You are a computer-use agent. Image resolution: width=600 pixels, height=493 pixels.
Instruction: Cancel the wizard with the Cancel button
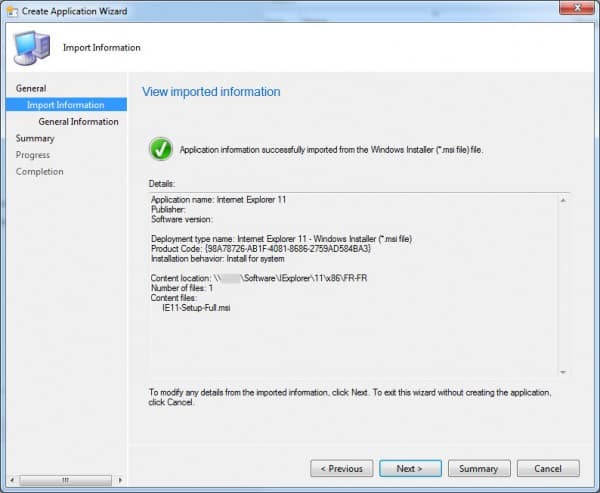click(548, 468)
